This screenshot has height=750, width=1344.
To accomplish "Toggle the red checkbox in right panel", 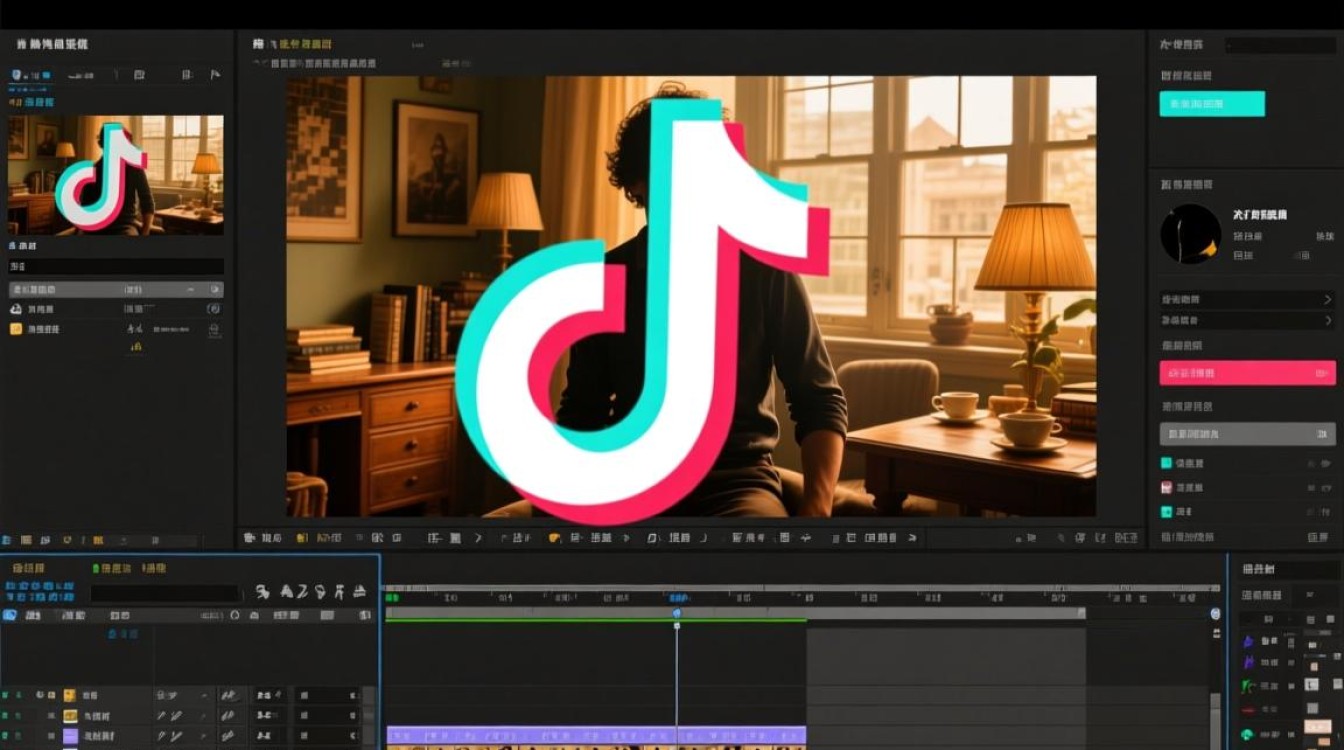I will point(1166,487).
